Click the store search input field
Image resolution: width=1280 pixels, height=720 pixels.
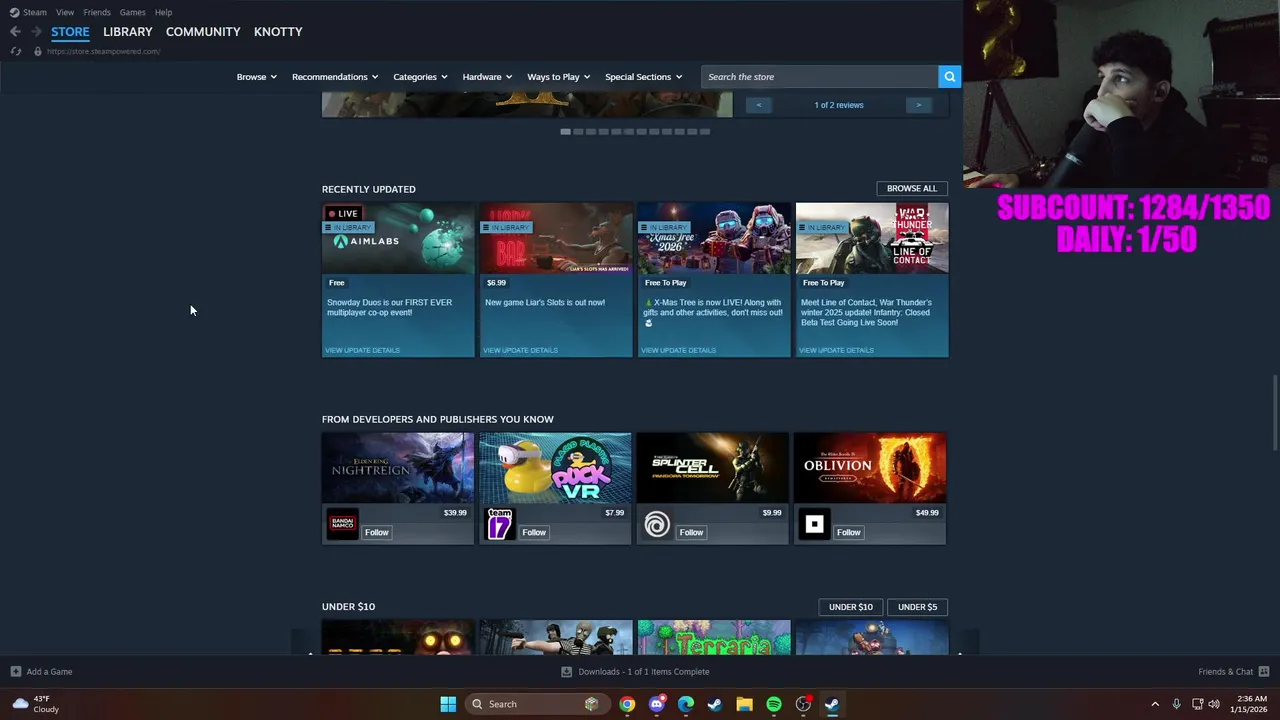click(820, 77)
